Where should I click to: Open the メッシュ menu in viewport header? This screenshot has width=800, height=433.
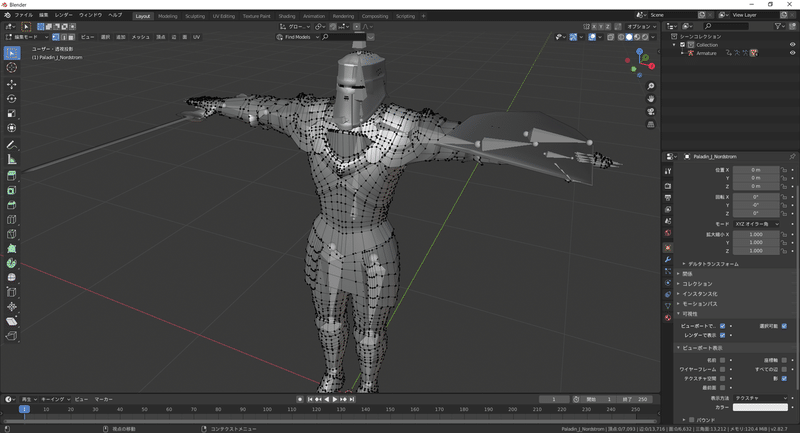coord(140,37)
